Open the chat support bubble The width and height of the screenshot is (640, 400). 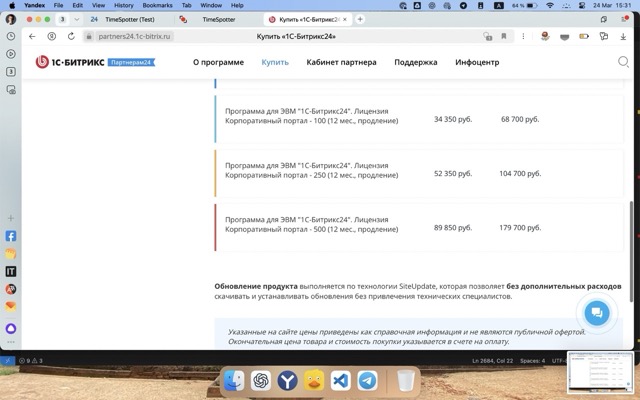(597, 313)
